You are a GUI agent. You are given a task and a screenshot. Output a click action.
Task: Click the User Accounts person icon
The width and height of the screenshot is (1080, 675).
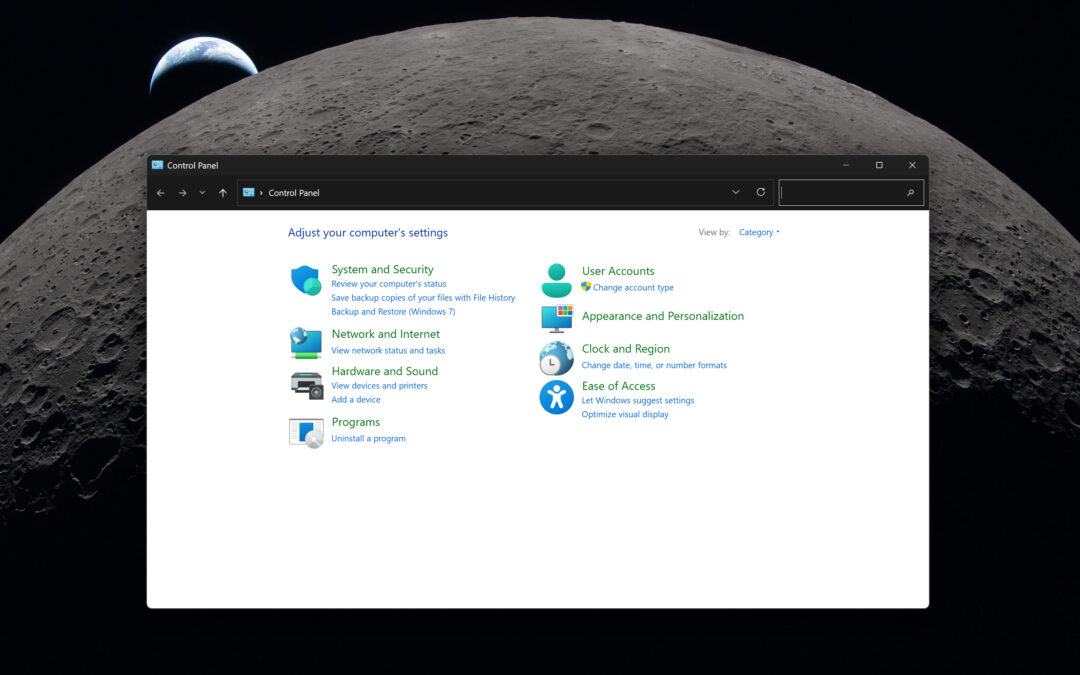point(557,280)
